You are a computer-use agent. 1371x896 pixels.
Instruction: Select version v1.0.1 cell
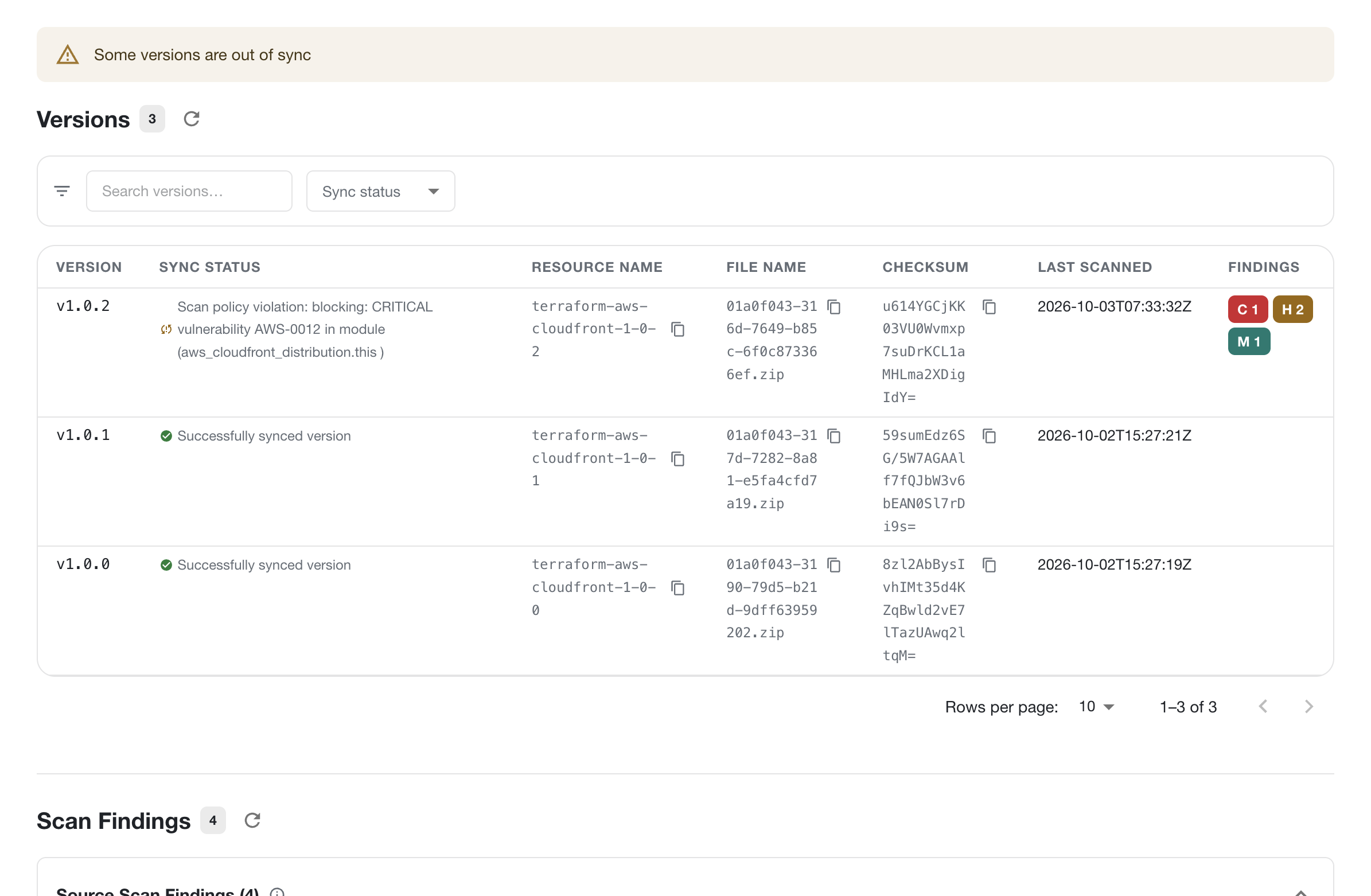click(x=83, y=435)
